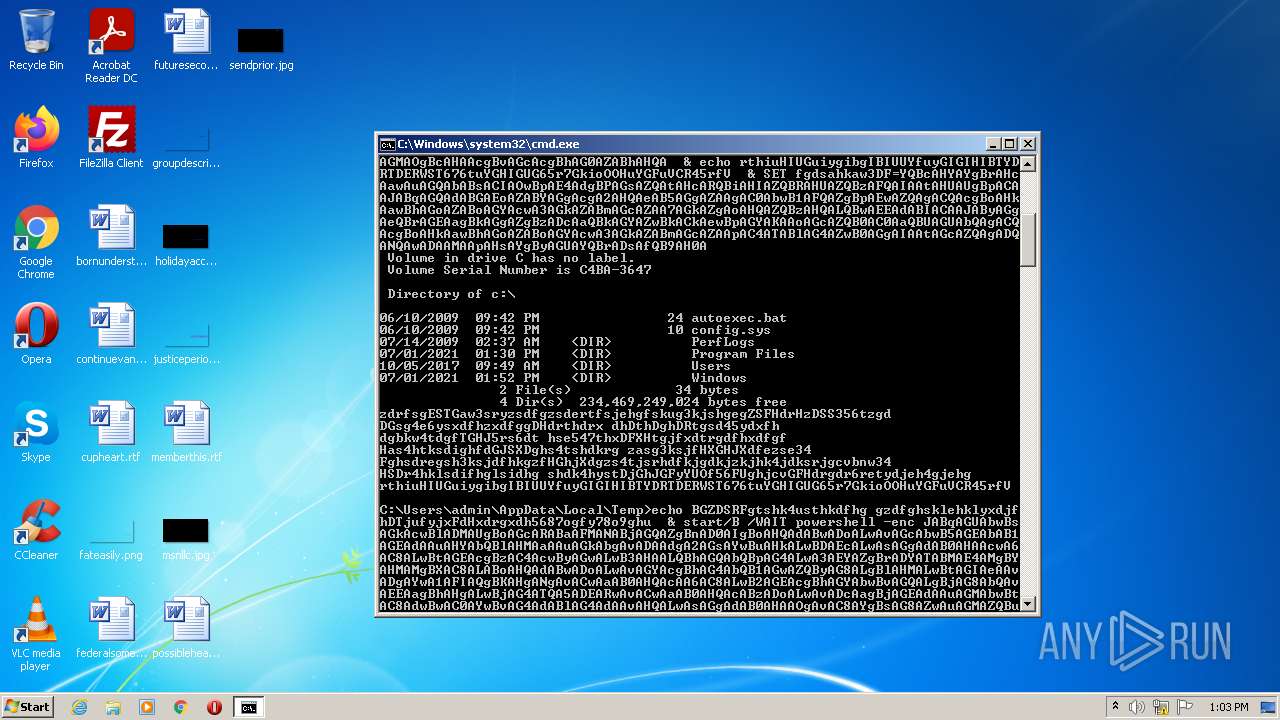Select justiceperio desktop file
Viewport: 1280px width, 720px height.
click(x=186, y=342)
